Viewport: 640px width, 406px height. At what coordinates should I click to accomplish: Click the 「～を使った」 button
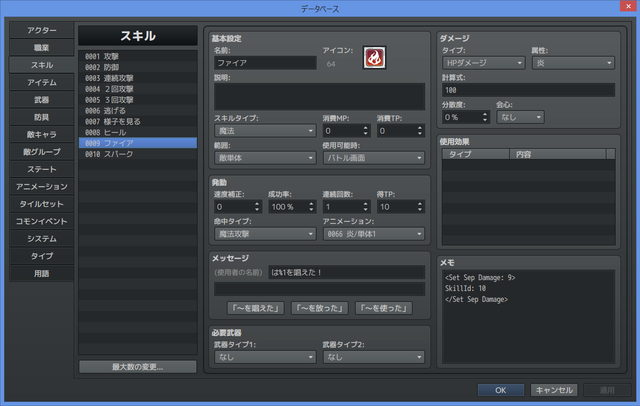(x=384, y=308)
